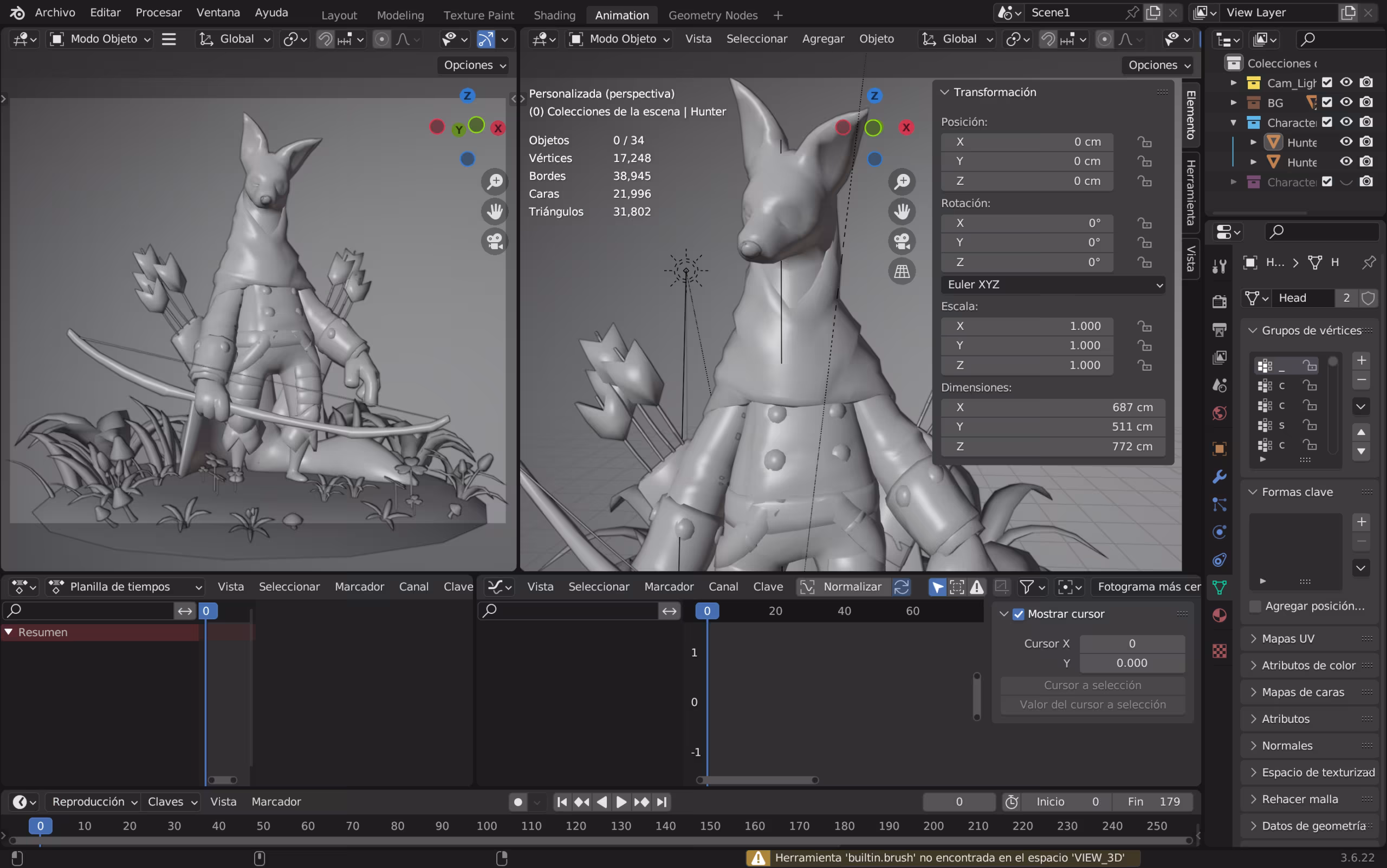This screenshot has height=868, width=1387.
Task: Click the Cursor a selección button
Action: (x=1092, y=685)
